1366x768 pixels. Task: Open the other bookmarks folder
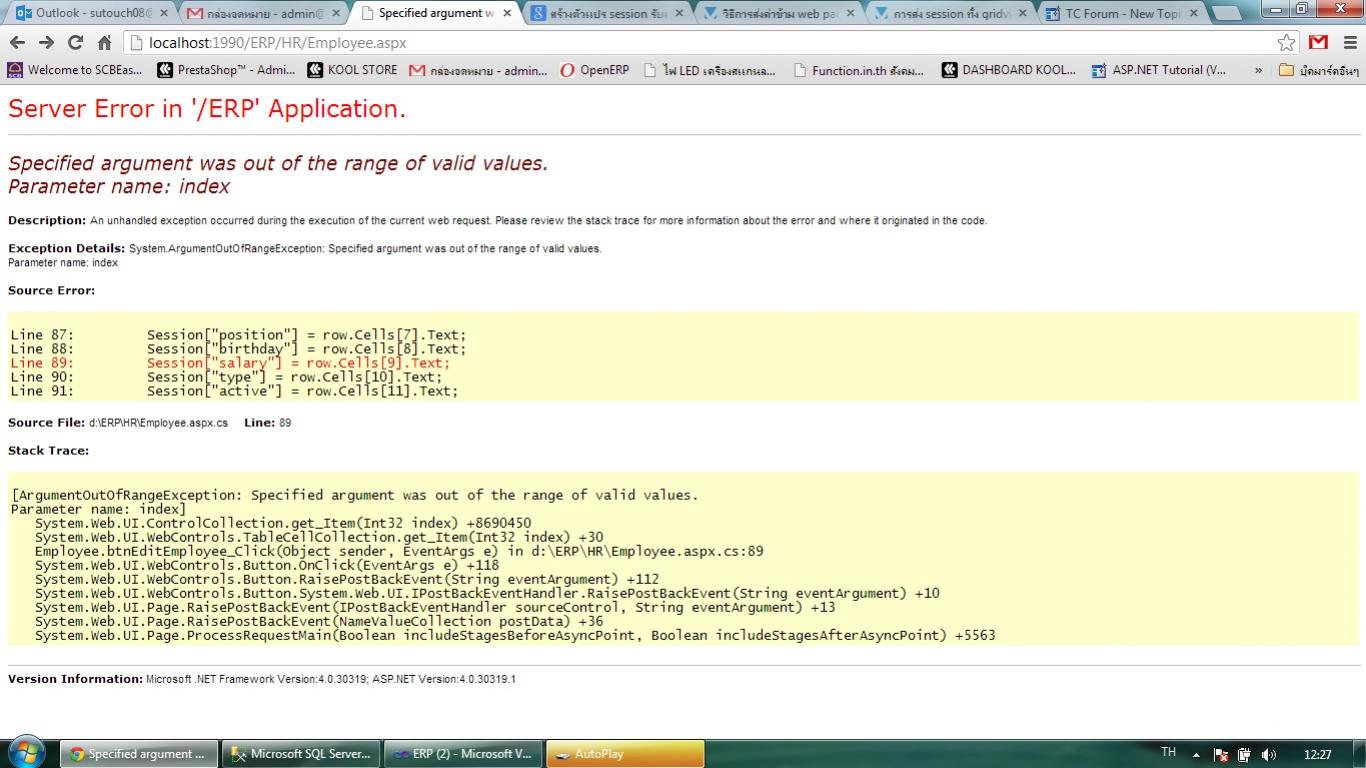click(1318, 70)
